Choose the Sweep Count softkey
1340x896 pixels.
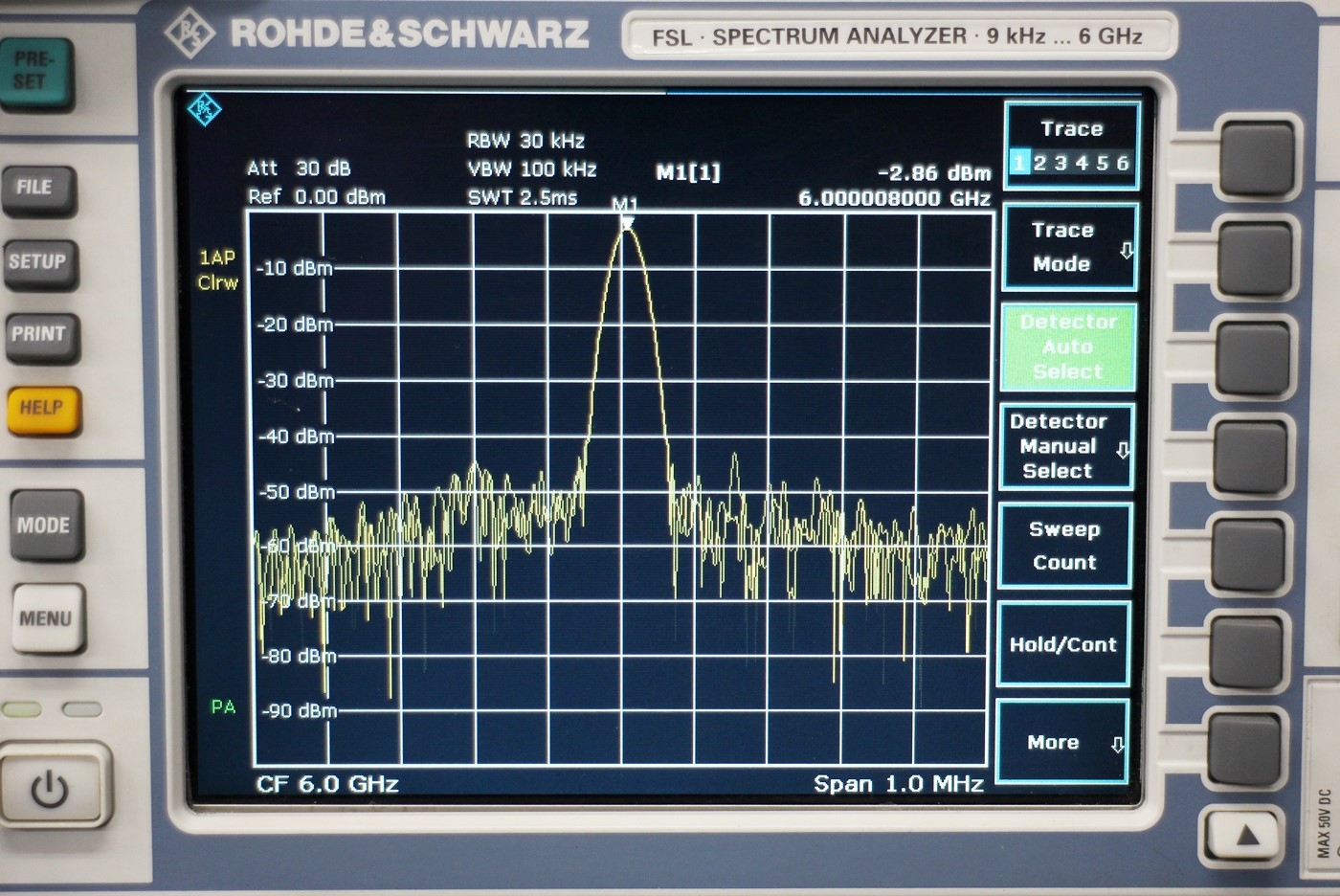tap(1064, 546)
